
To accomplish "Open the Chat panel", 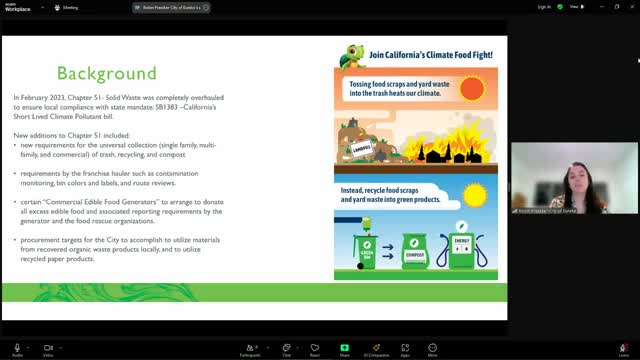I will (287, 350).
